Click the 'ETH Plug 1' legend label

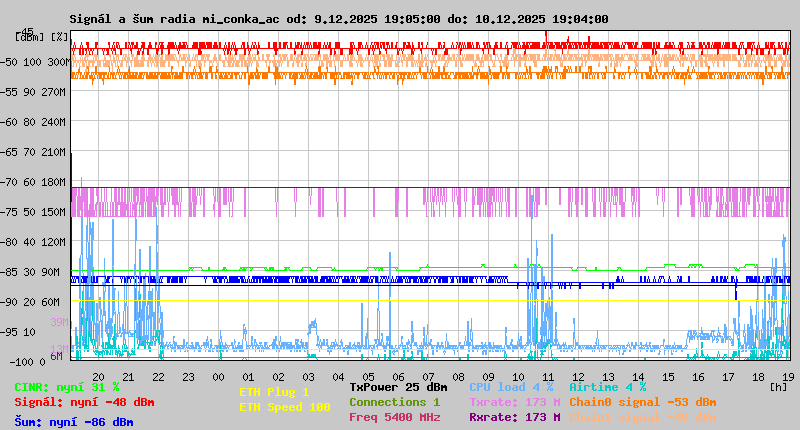274,392
